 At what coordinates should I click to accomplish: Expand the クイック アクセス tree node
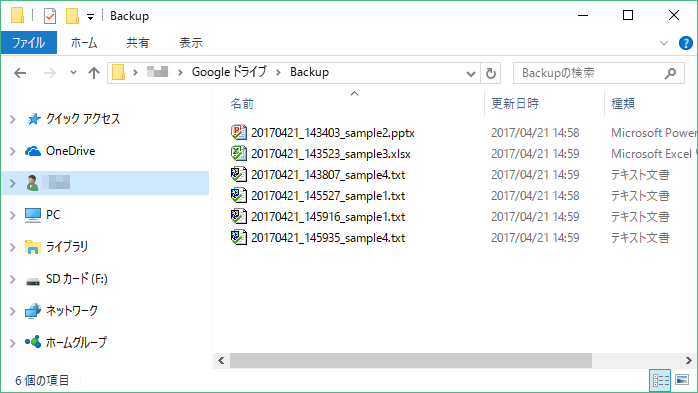13,119
